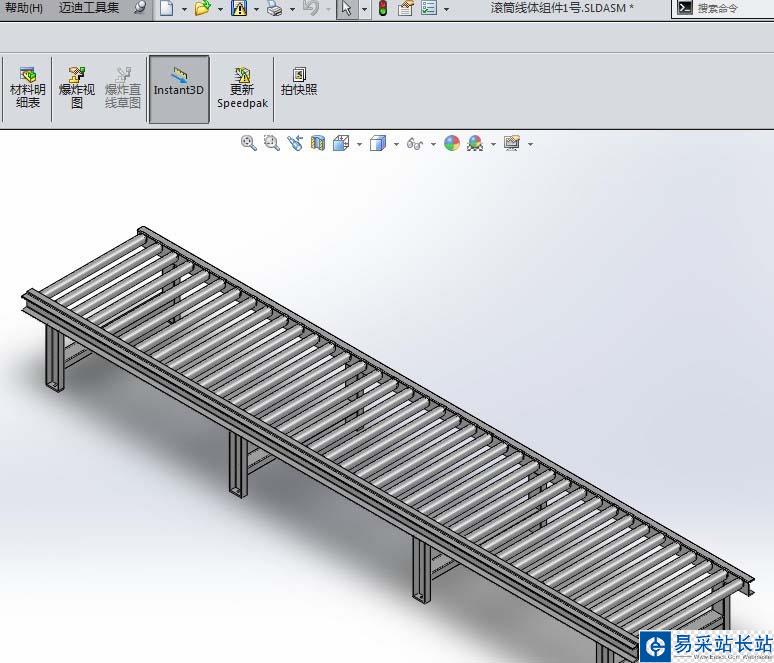Click the Rebuild traffic light icon
774x663 pixels.
pyautogui.click(x=383, y=8)
